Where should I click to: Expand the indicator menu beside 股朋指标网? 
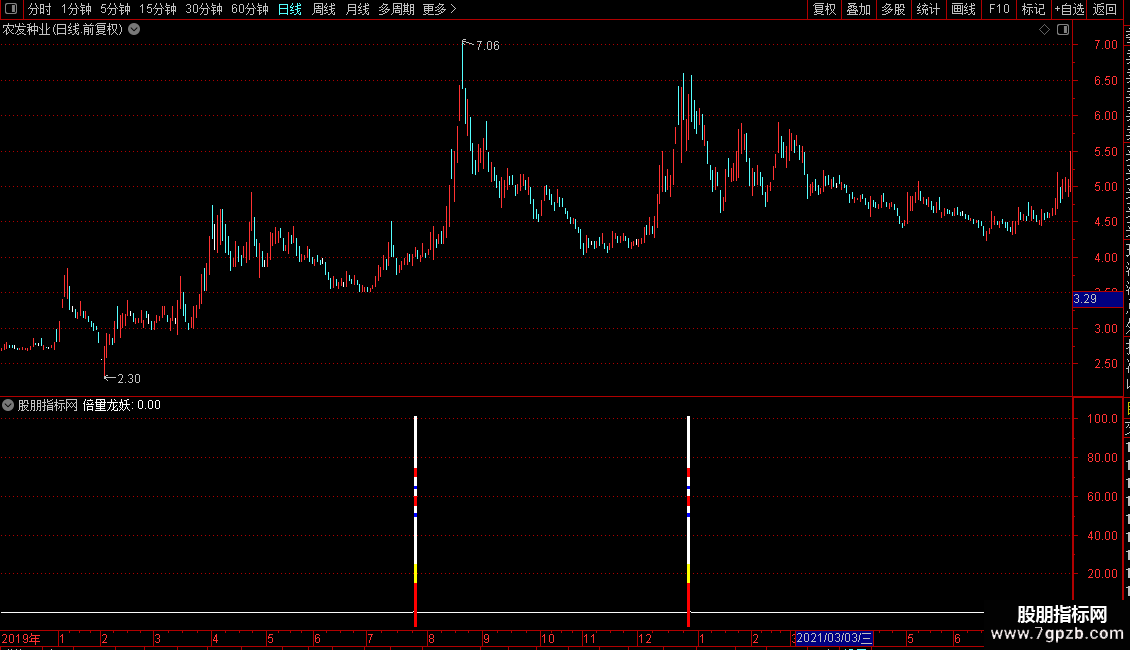click(8, 405)
